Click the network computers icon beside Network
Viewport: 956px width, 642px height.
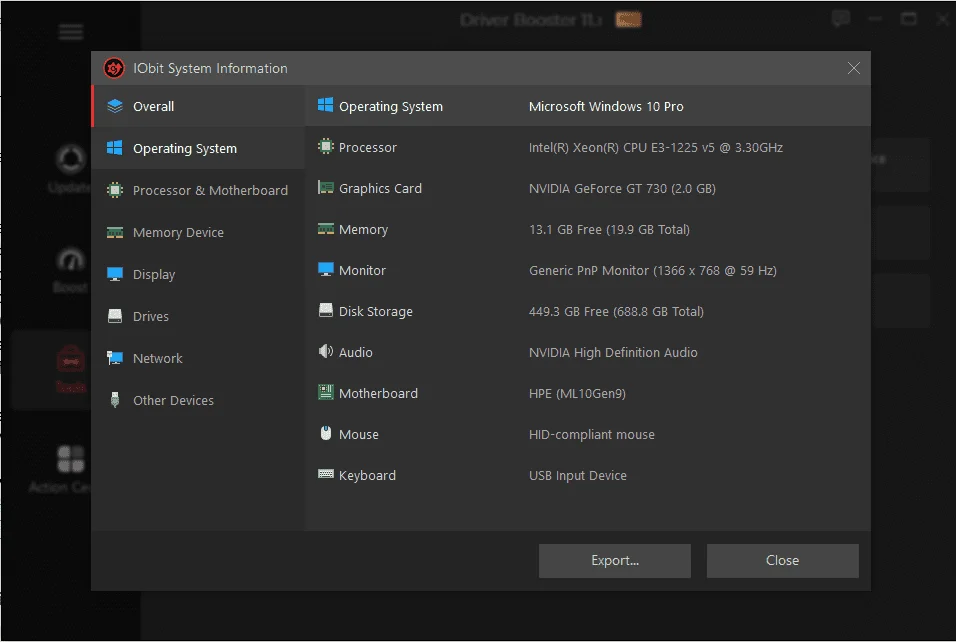[x=115, y=358]
